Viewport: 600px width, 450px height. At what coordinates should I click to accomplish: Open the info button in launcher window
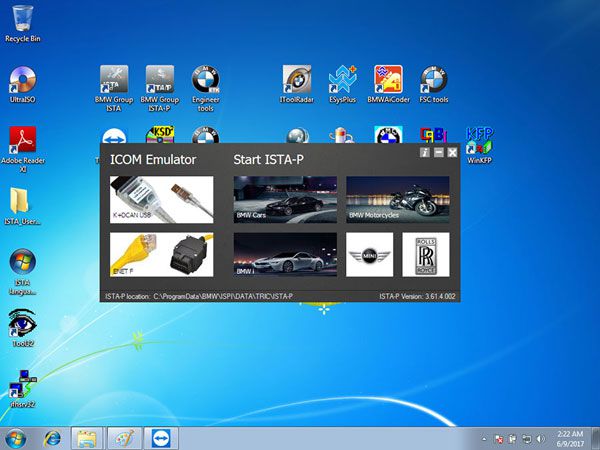(x=425, y=152)
